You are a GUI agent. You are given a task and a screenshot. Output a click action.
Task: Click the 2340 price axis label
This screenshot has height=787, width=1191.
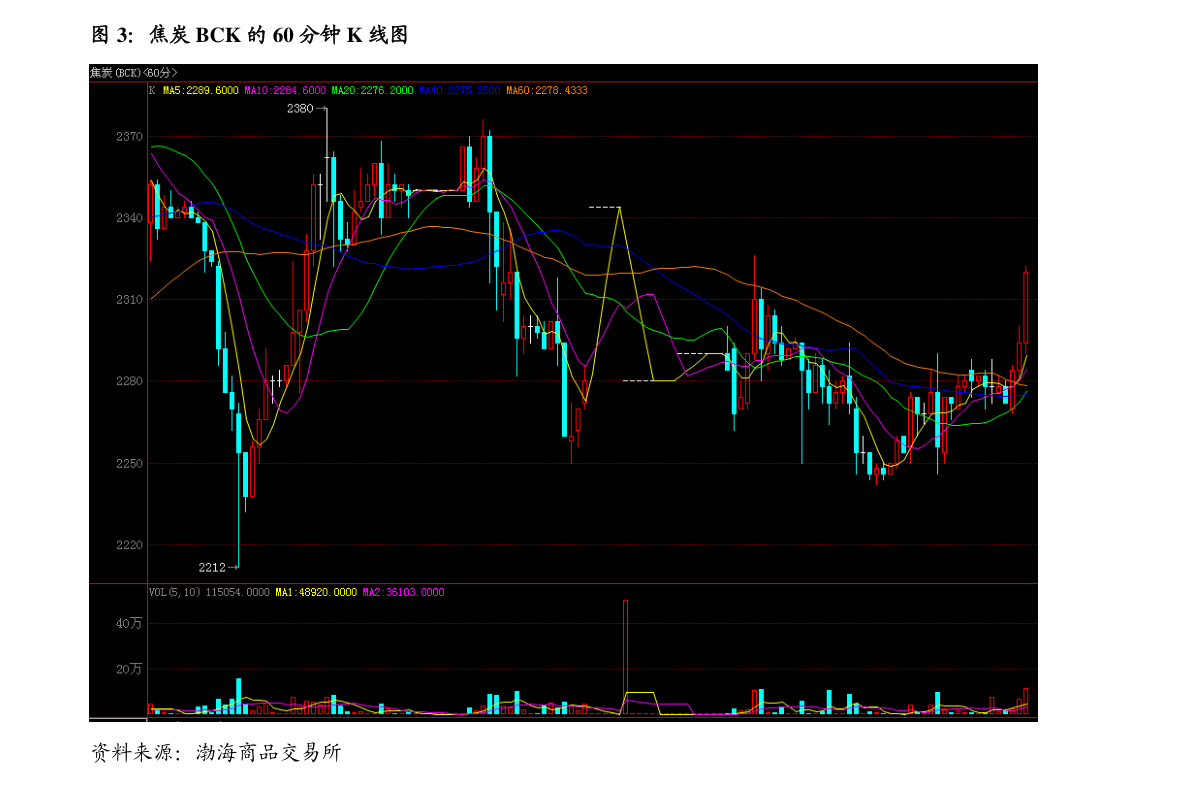coord(129,218)
